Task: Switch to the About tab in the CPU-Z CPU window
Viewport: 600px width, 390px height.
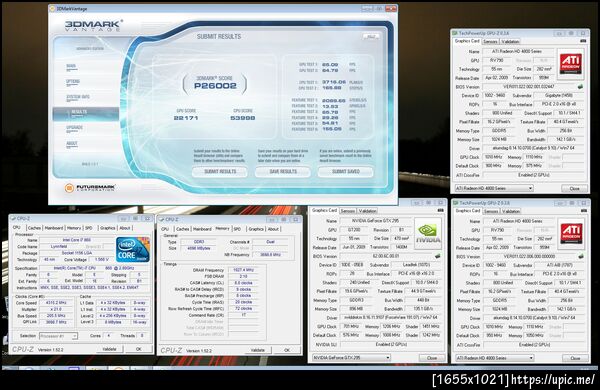Action: 125,228
